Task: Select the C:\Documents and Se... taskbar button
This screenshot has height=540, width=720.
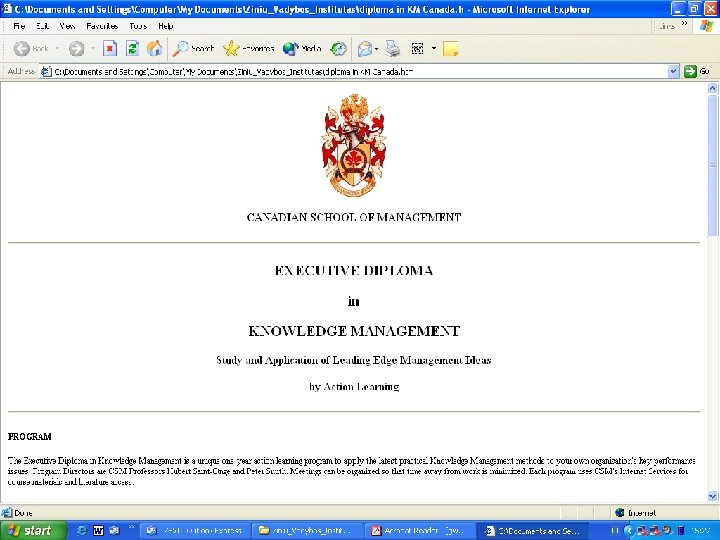Action: [x=533, y=531]
